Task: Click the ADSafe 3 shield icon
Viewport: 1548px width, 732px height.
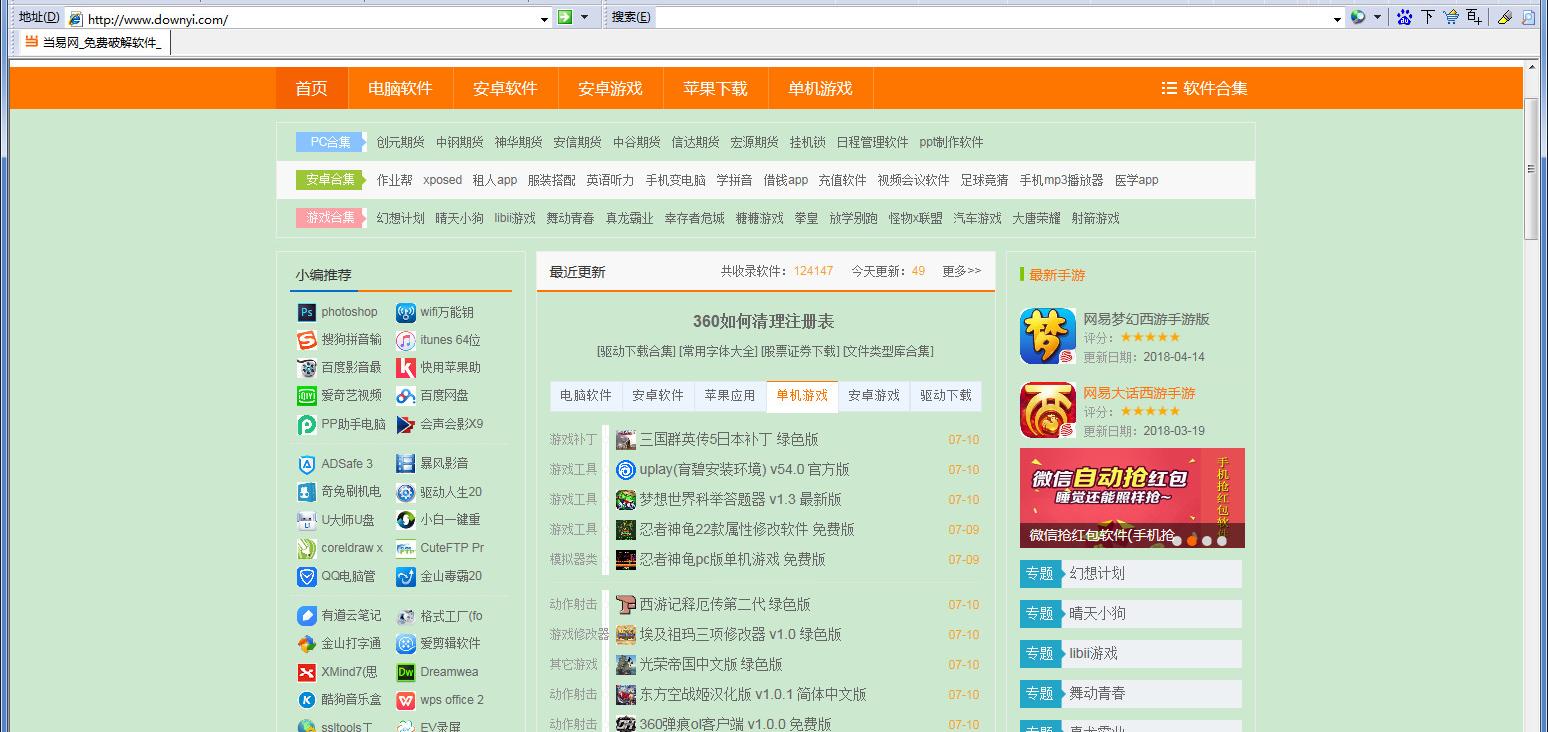Action: pyautogui.click(x=307, y=465)
